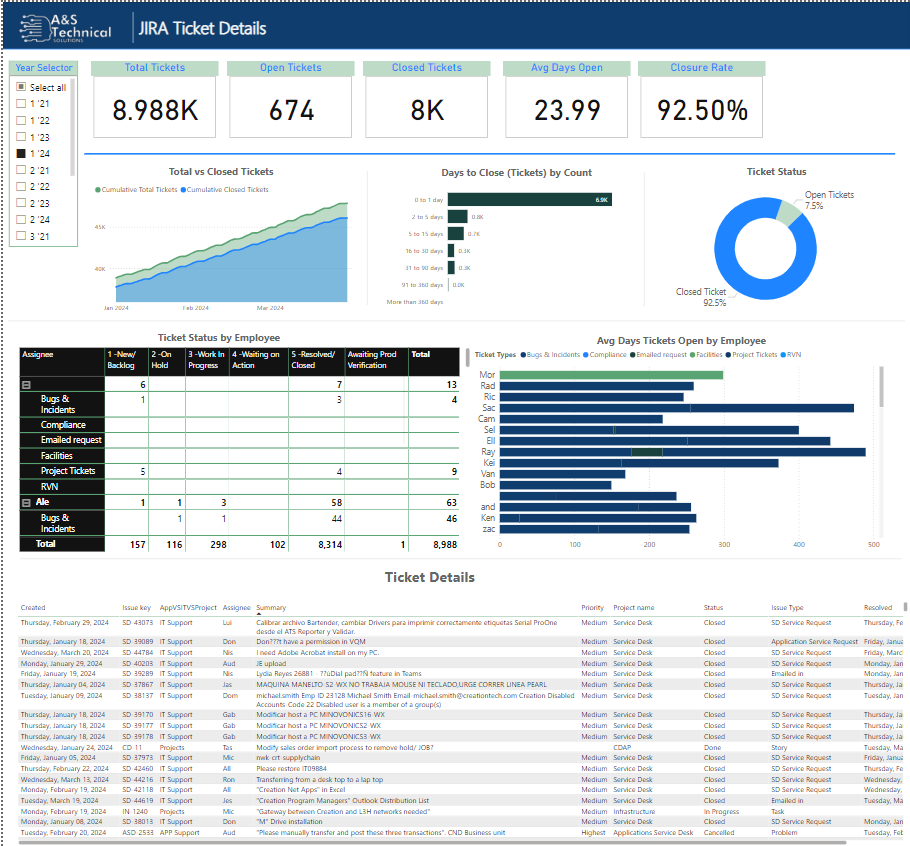Select the 0 to 1 day bar

pos(530,200)
